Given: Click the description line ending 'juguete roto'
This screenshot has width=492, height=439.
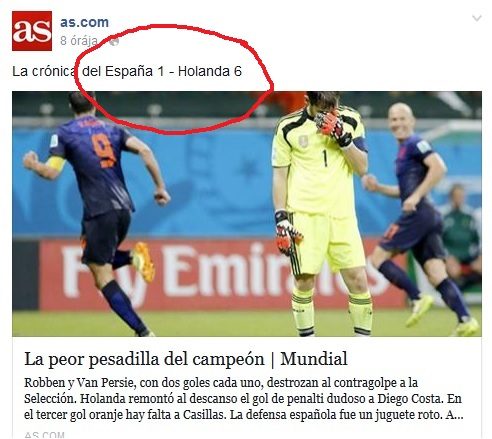Looking at the screenshot, I should coord(244,415).
